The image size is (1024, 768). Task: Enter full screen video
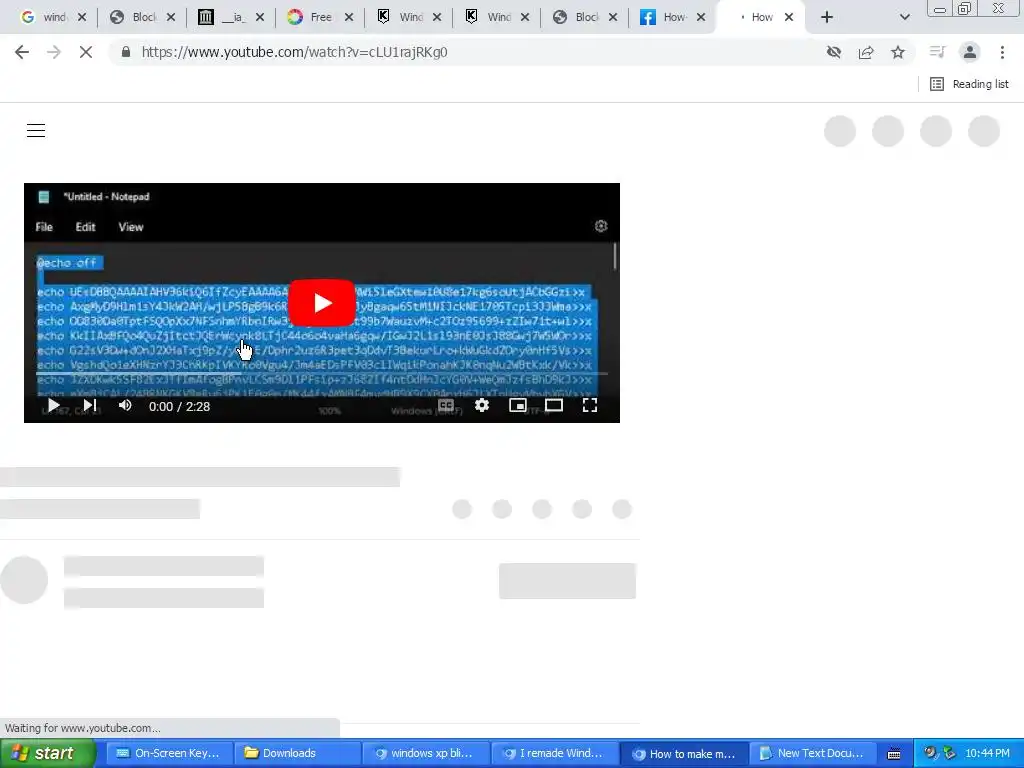click(x=590, y=406)
